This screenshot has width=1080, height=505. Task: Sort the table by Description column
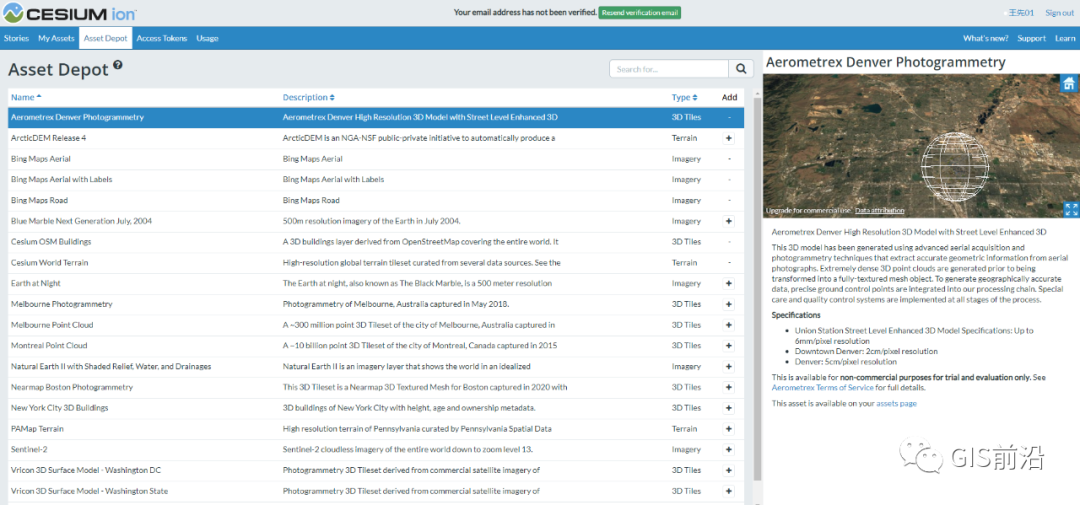[309, 97]
